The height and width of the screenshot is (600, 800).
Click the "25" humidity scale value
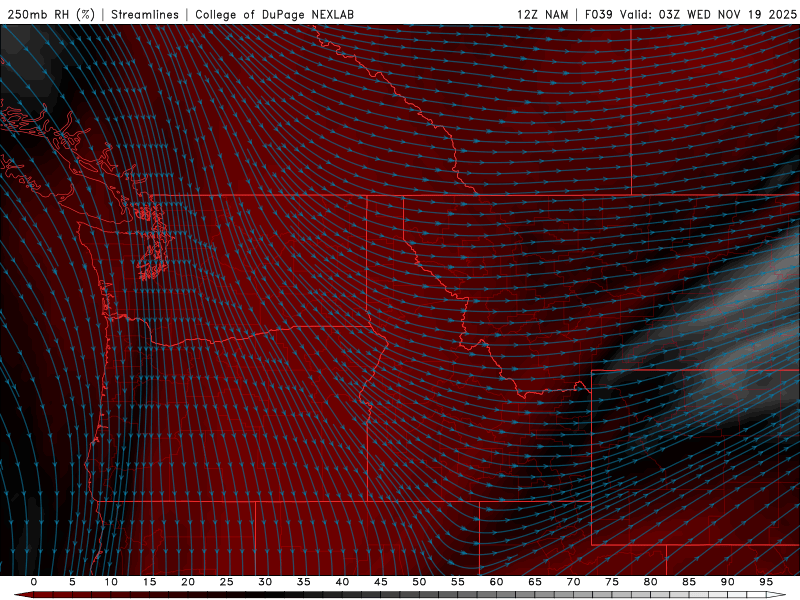coord(227,582)
